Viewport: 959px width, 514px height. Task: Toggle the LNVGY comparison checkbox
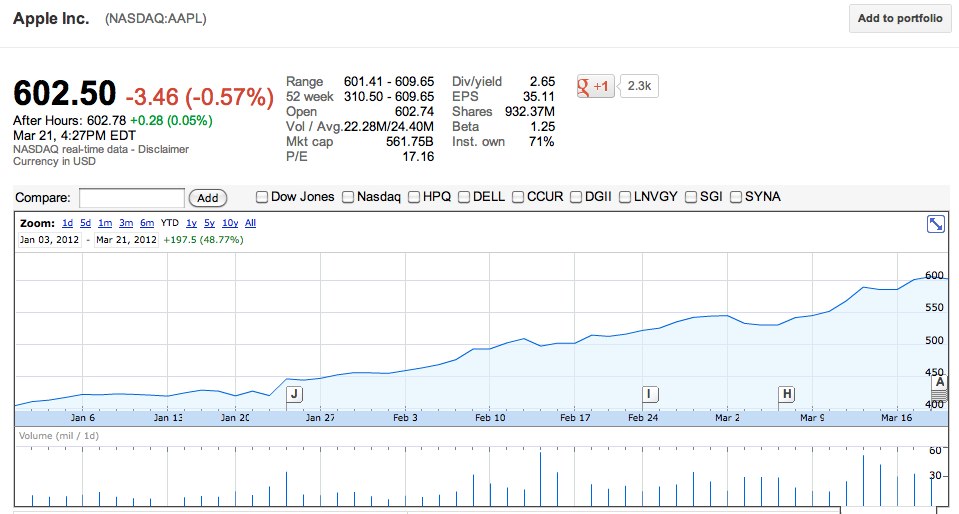coord(625,197)
